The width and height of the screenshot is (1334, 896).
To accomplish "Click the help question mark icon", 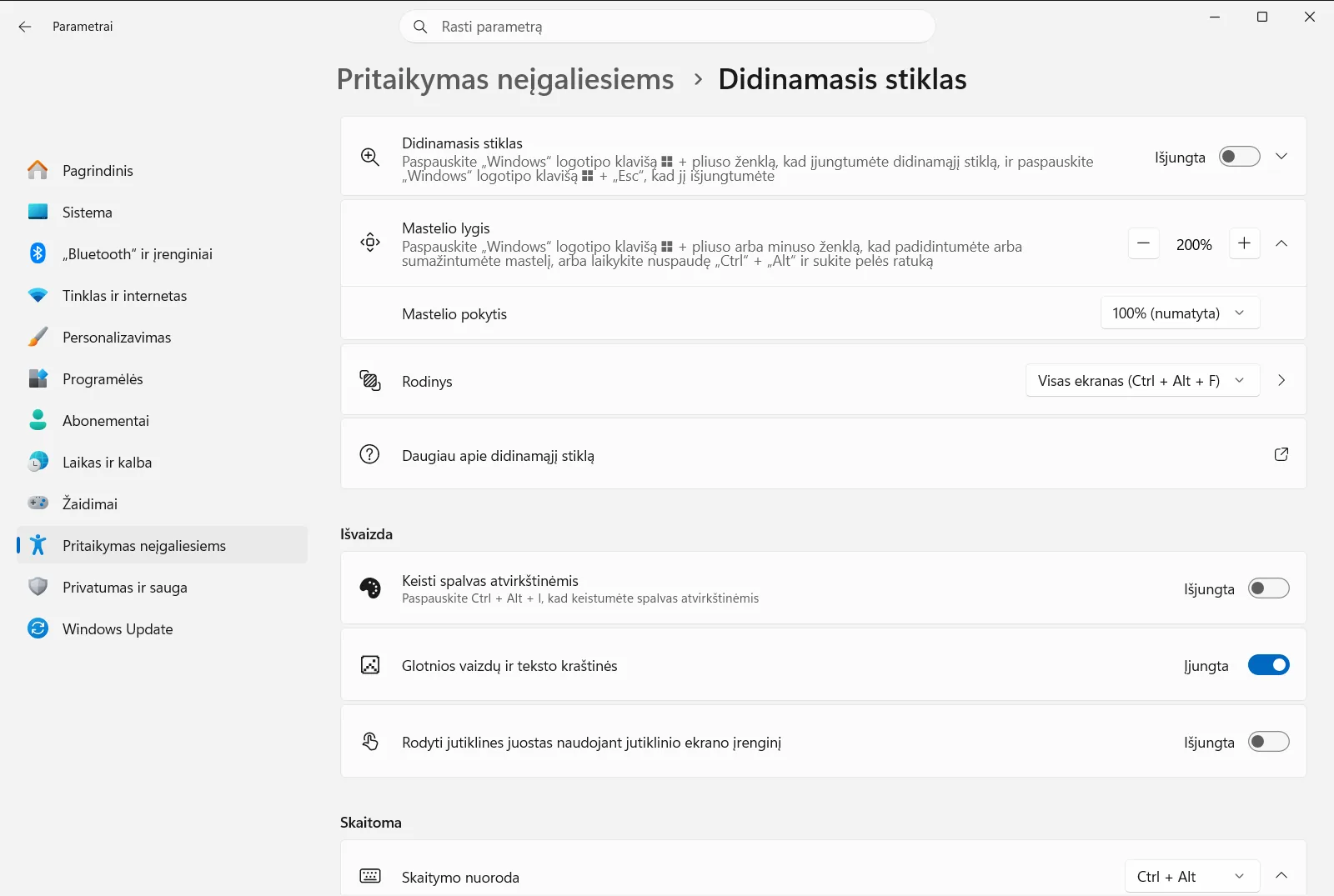I will pyautogui.click(x=369, y=454).
